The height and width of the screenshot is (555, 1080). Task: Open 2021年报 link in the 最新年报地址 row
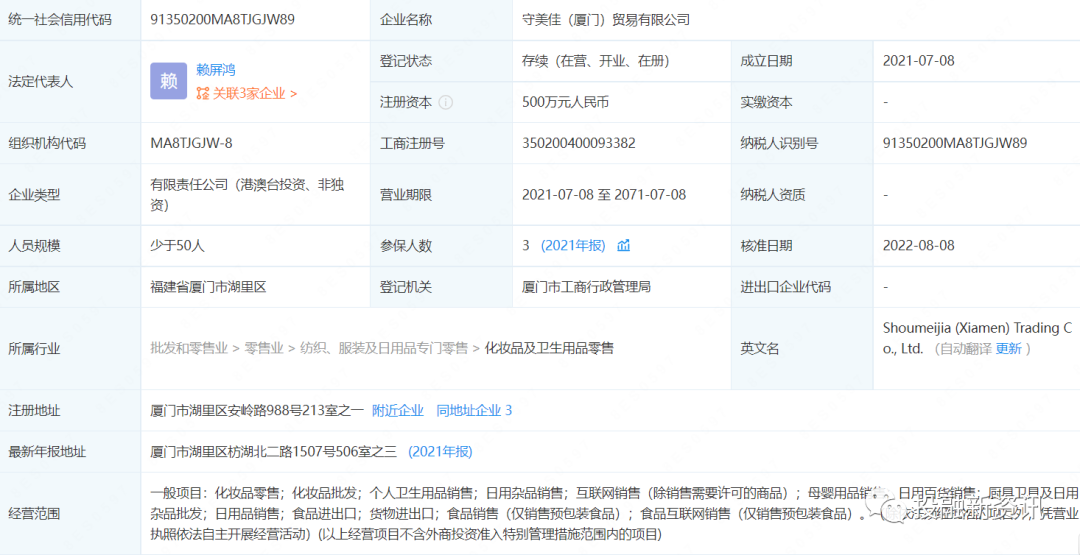pyautogui.click(x=440, y=452)
